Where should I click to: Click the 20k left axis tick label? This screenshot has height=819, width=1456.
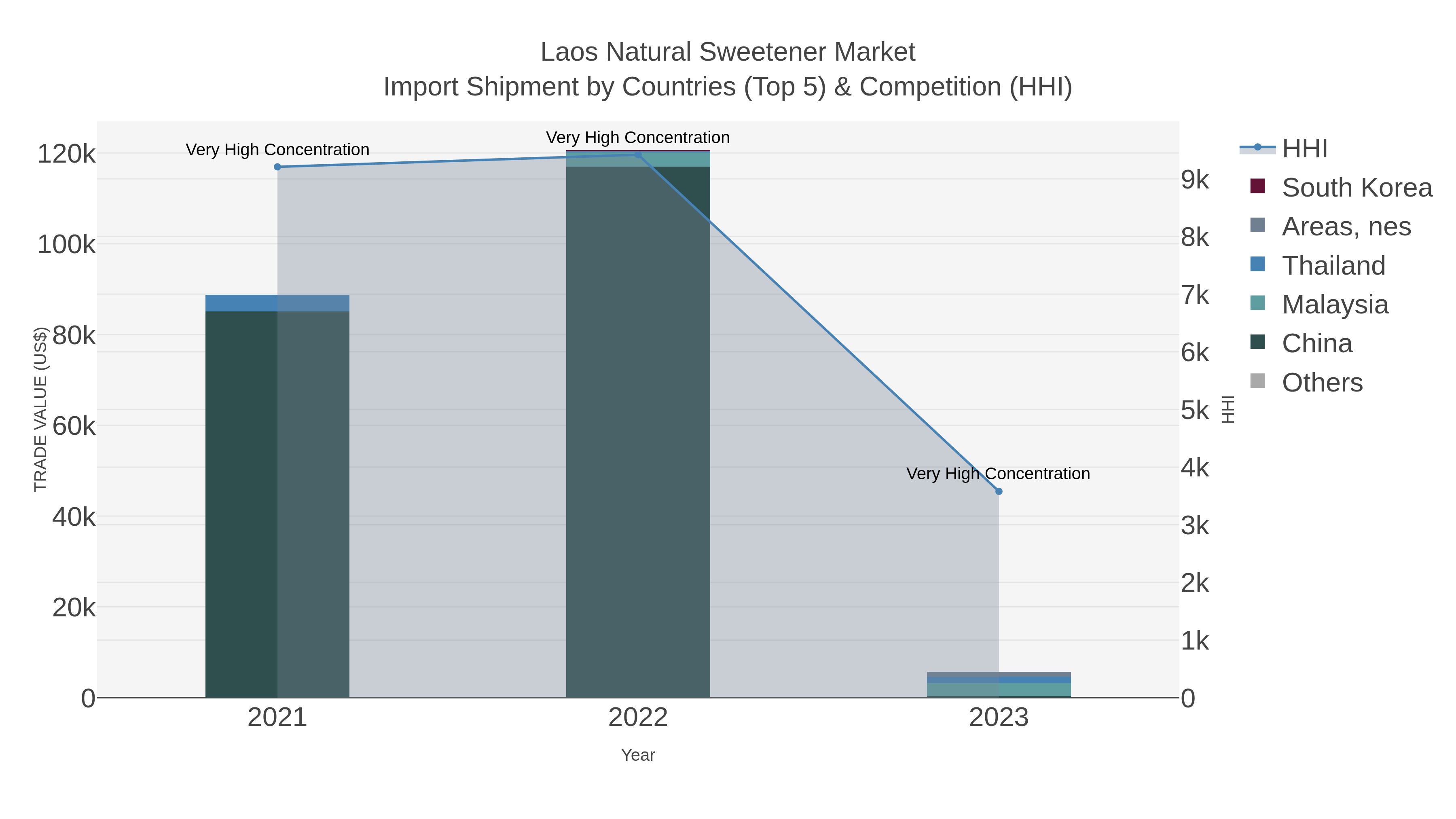coord(74,607)
